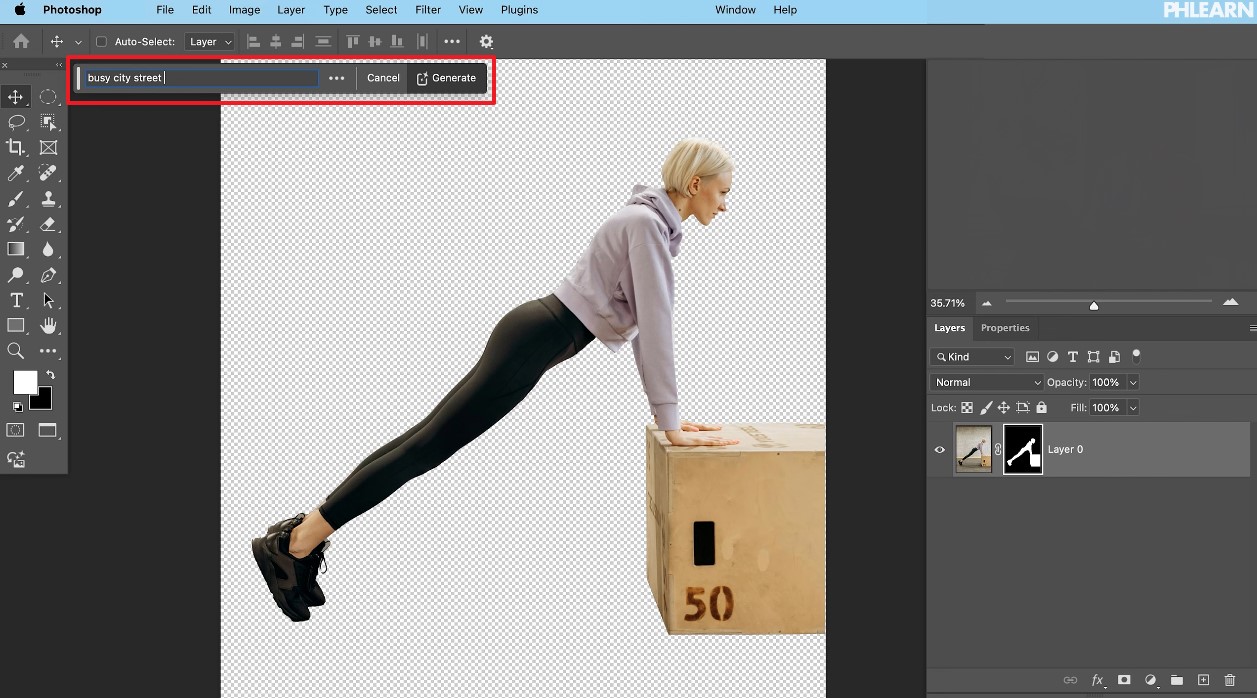The image size is (1257, 698).
Task: Toggle lock all padlock icon
Action: [1042, 408]
